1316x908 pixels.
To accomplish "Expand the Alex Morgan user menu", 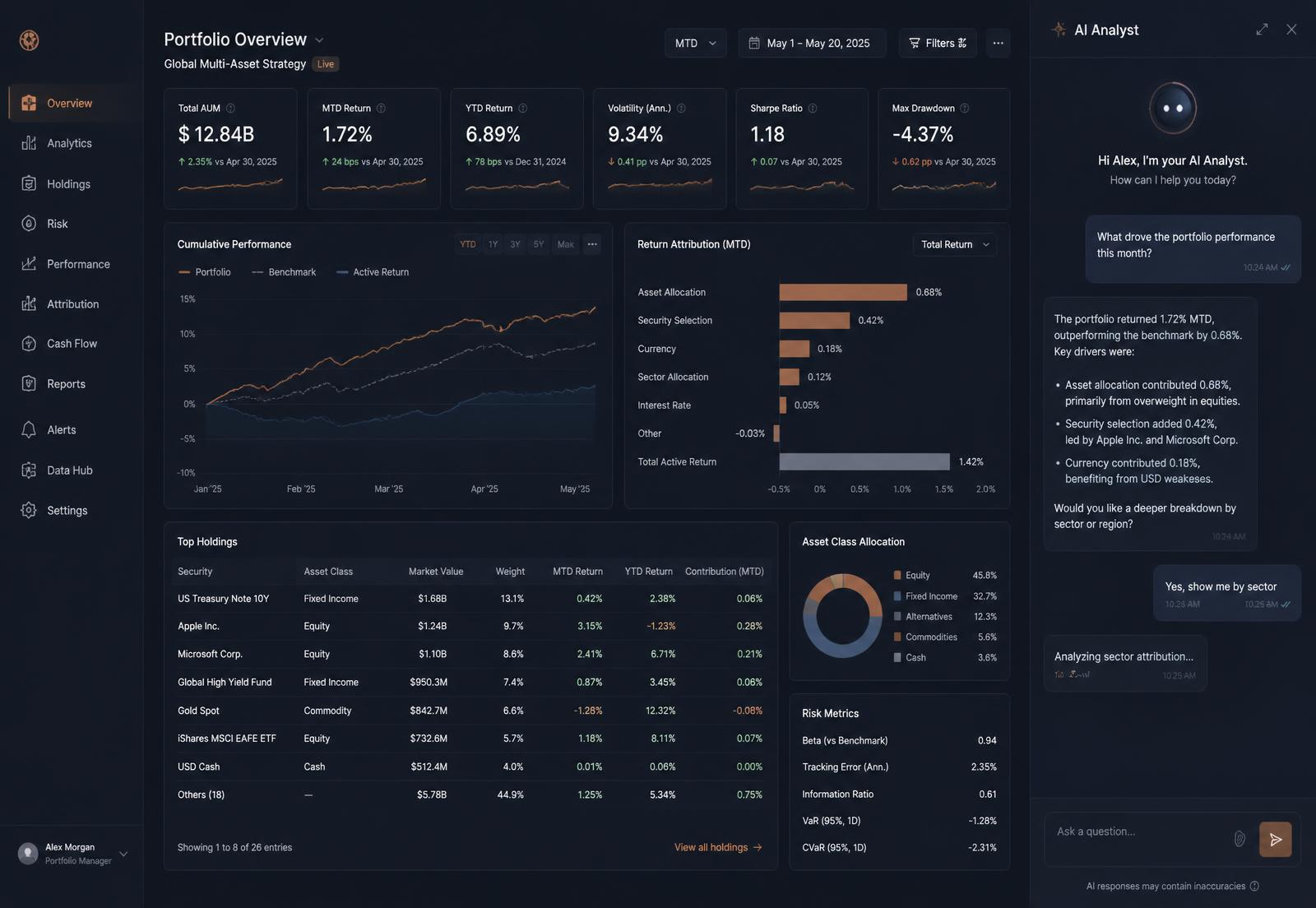I will [123, 854].
